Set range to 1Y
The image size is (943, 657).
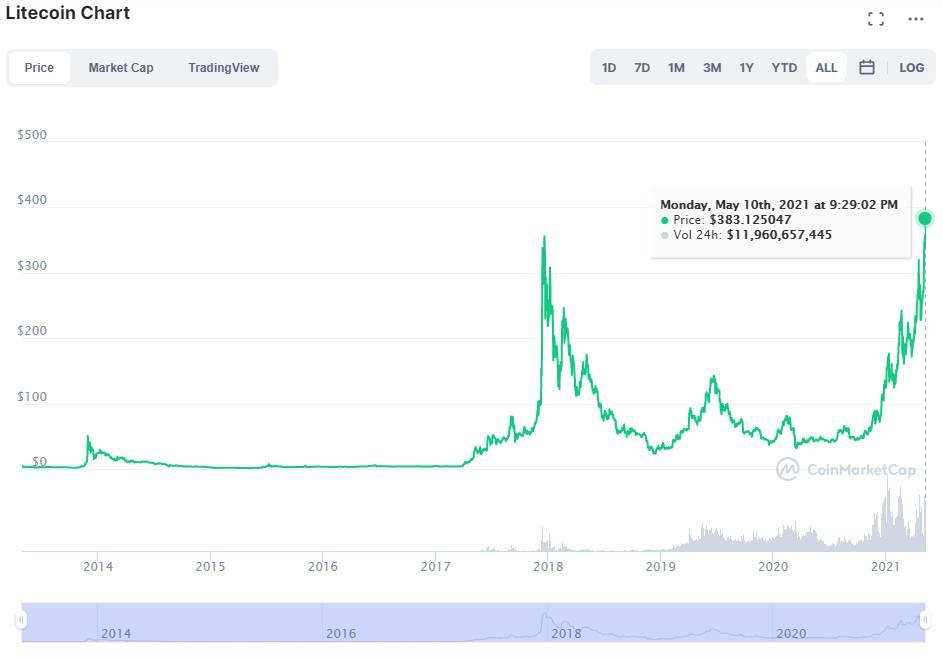click(746, 68)
